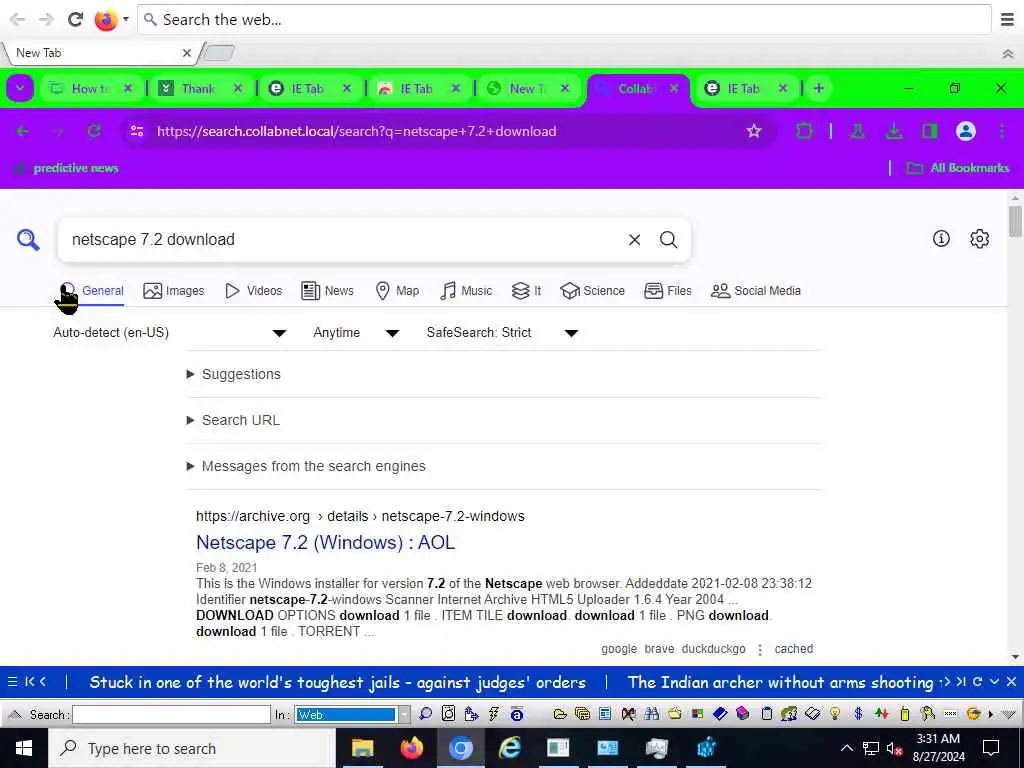Click the Chrome back arrow
1024x768 pixels.
pos(22,131)
